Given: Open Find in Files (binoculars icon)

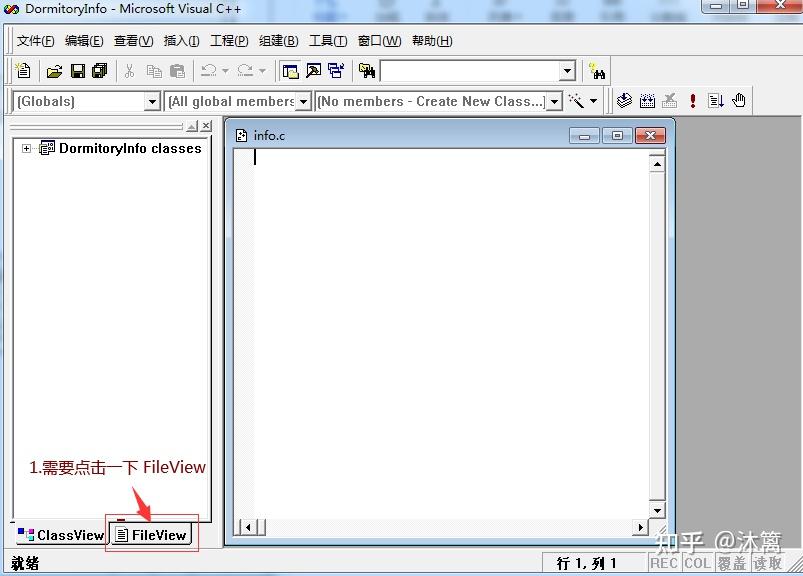Looking at the screenshot, I should coord(368,70).
